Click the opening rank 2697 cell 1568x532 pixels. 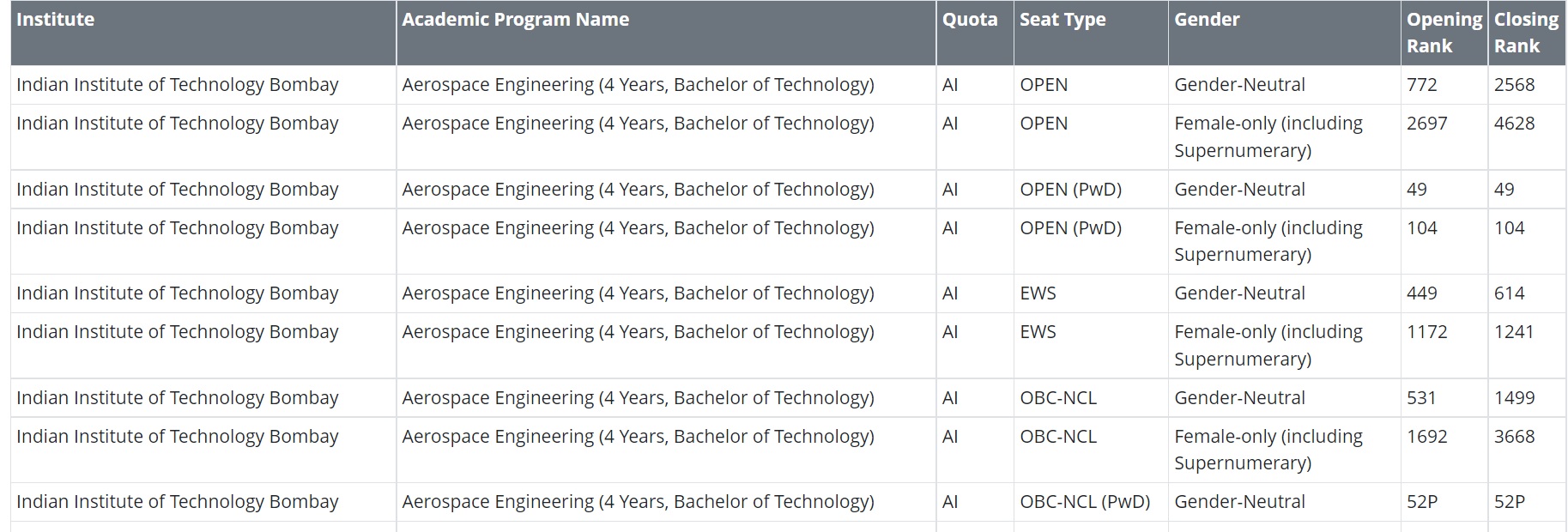1426,124
